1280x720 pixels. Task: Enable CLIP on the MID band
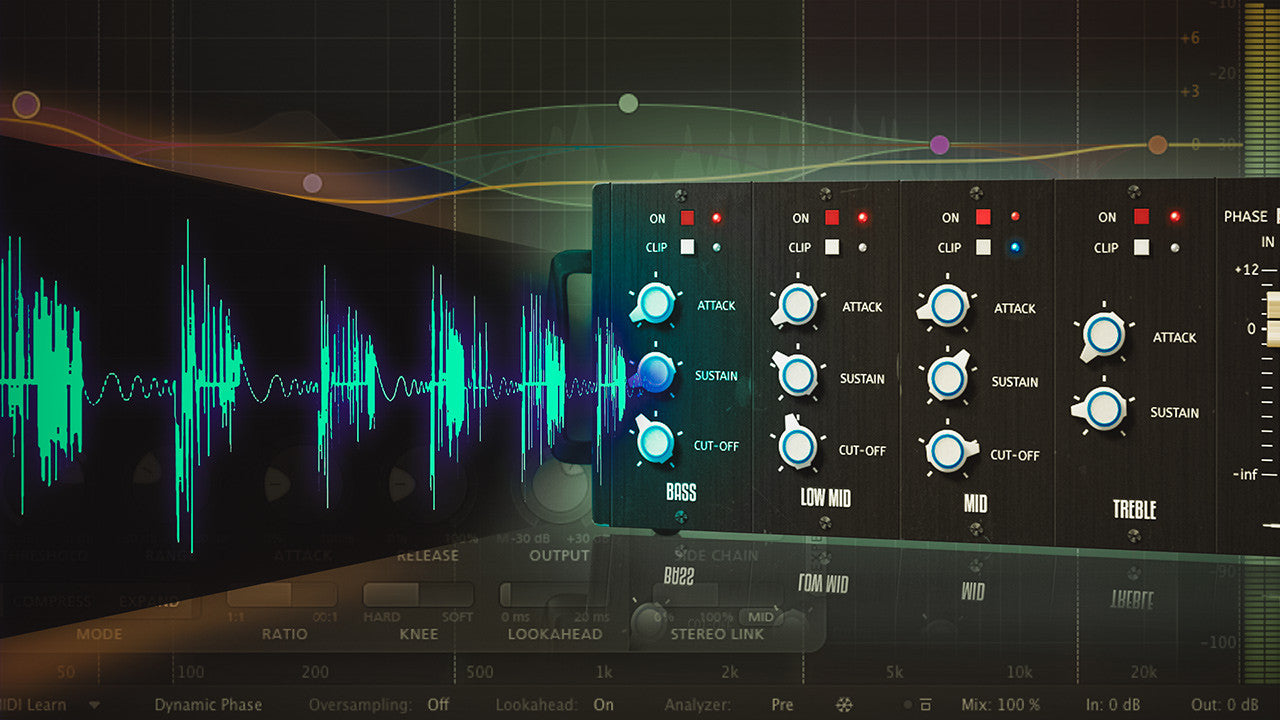984,247
